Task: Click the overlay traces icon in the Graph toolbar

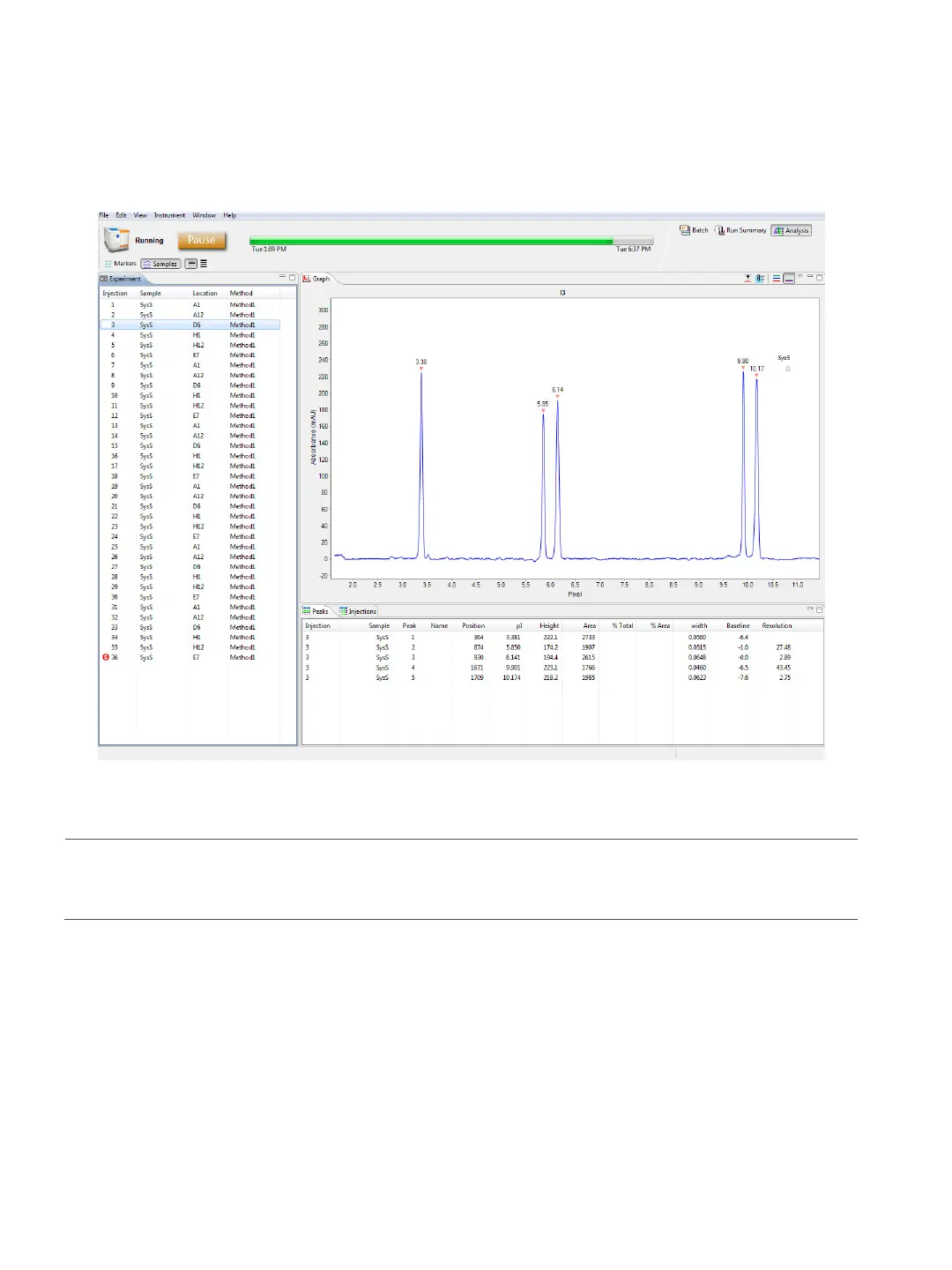Action: (789, 278)
